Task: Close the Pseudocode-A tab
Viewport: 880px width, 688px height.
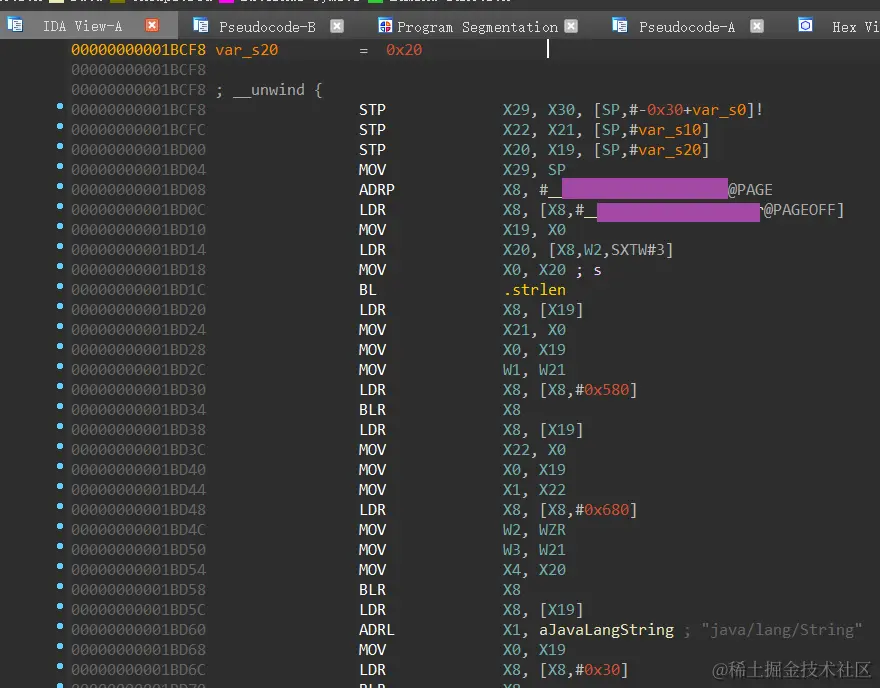Action: [757, 26]
